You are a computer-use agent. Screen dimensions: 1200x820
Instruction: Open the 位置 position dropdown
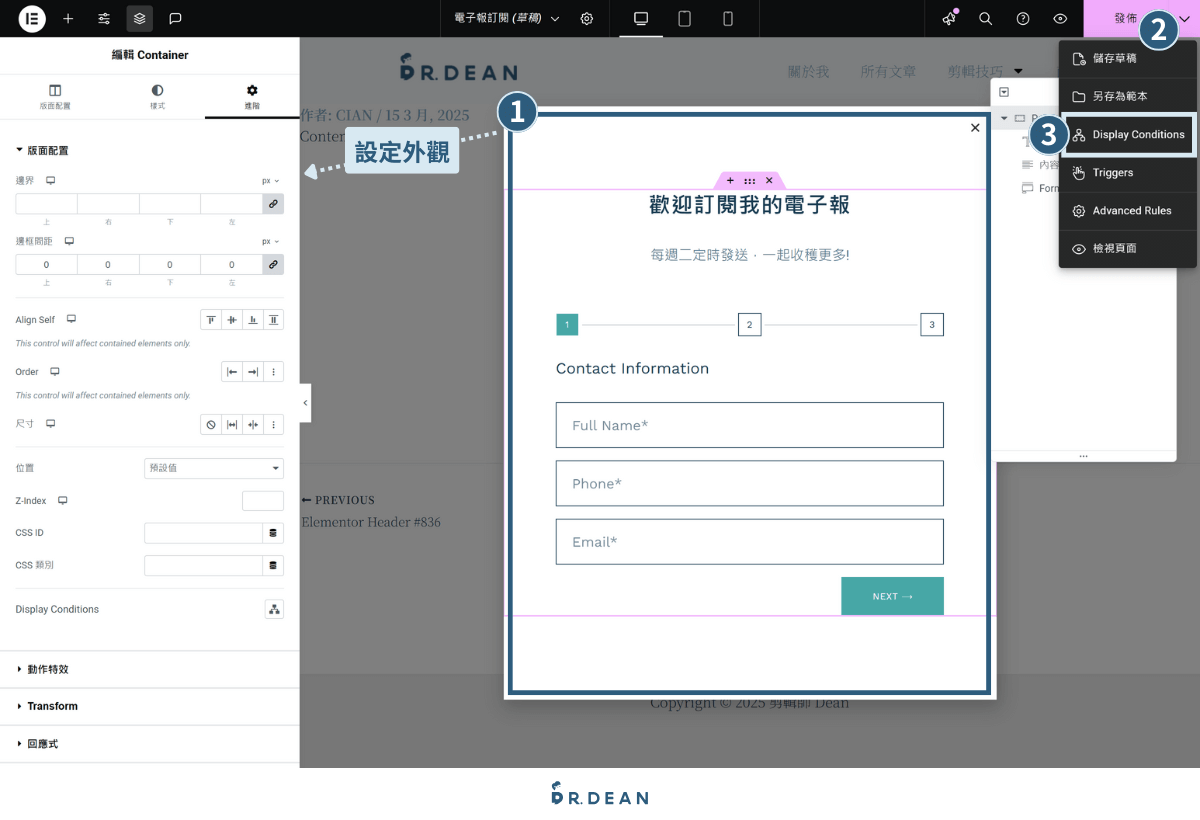coord(213,468)
